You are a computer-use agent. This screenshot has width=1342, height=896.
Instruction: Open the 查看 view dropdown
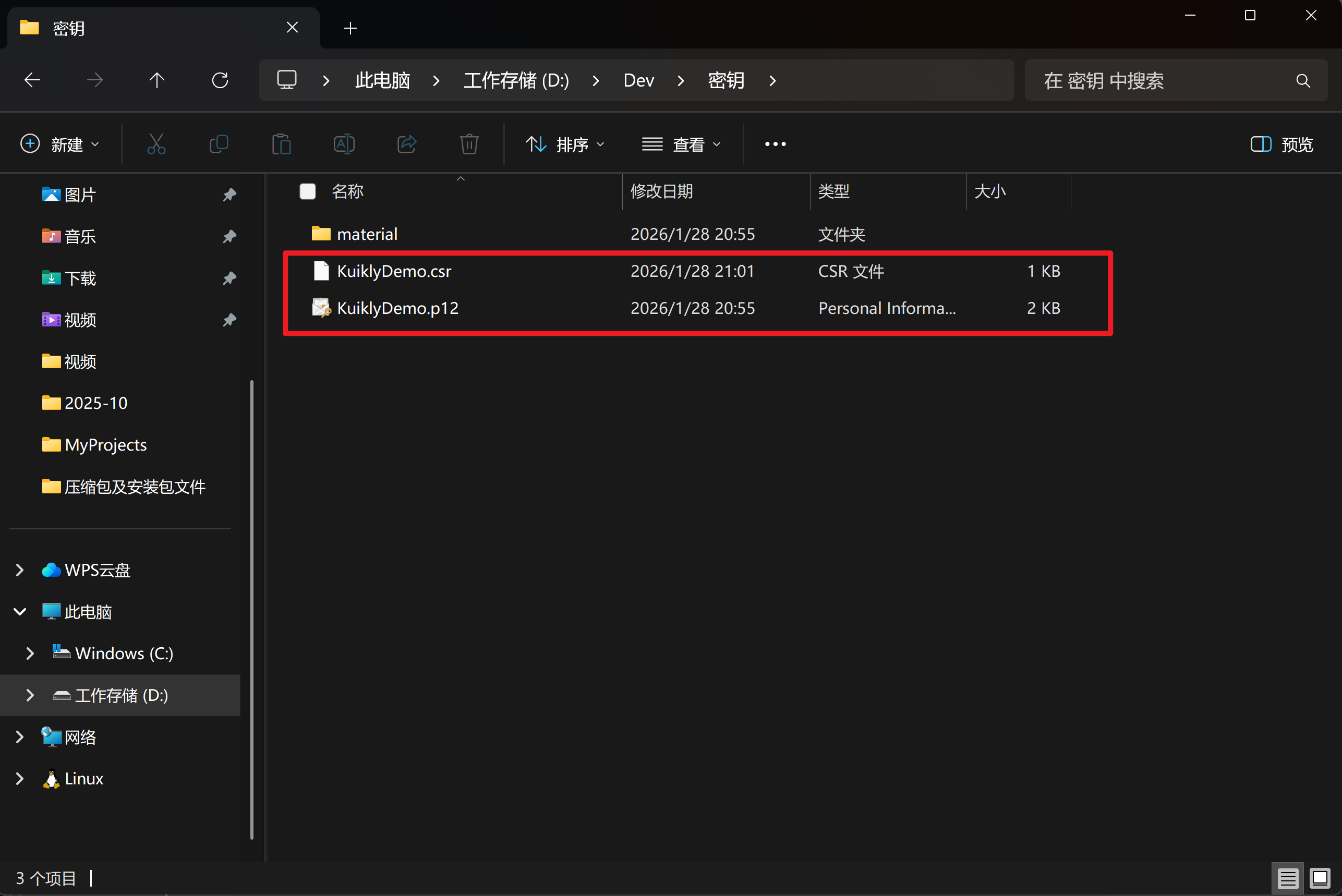pos(681,144)
